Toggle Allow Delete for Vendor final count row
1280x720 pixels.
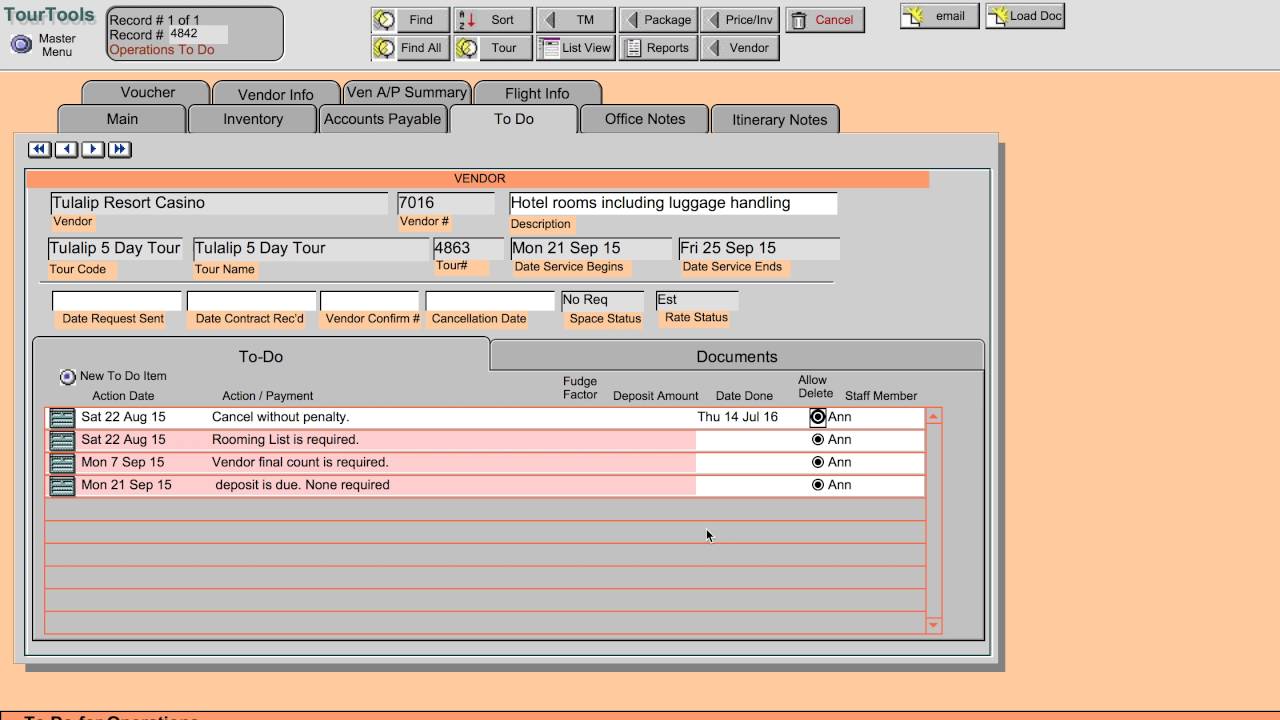pos(818,462)
